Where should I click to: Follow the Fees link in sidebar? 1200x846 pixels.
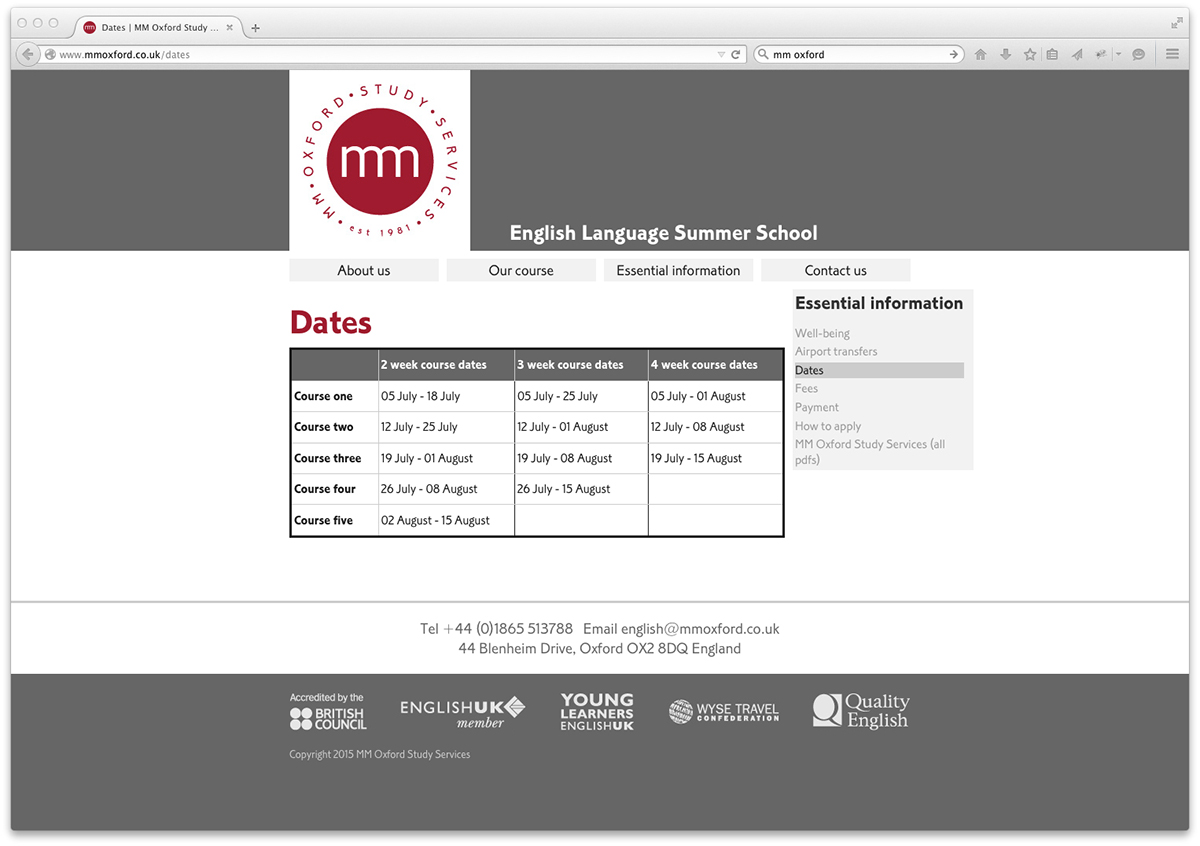[x=806, y=388]
